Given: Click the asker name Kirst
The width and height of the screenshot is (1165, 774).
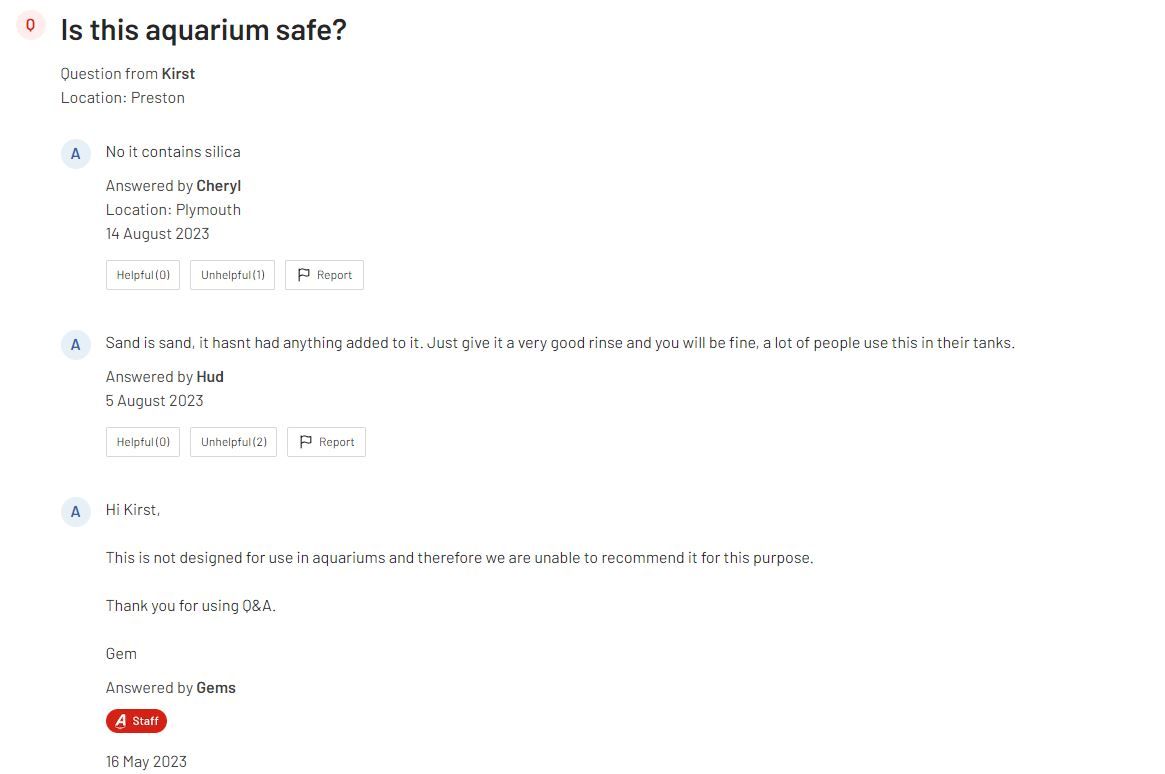Looking at the screenshot, I should tap(178, 74).
